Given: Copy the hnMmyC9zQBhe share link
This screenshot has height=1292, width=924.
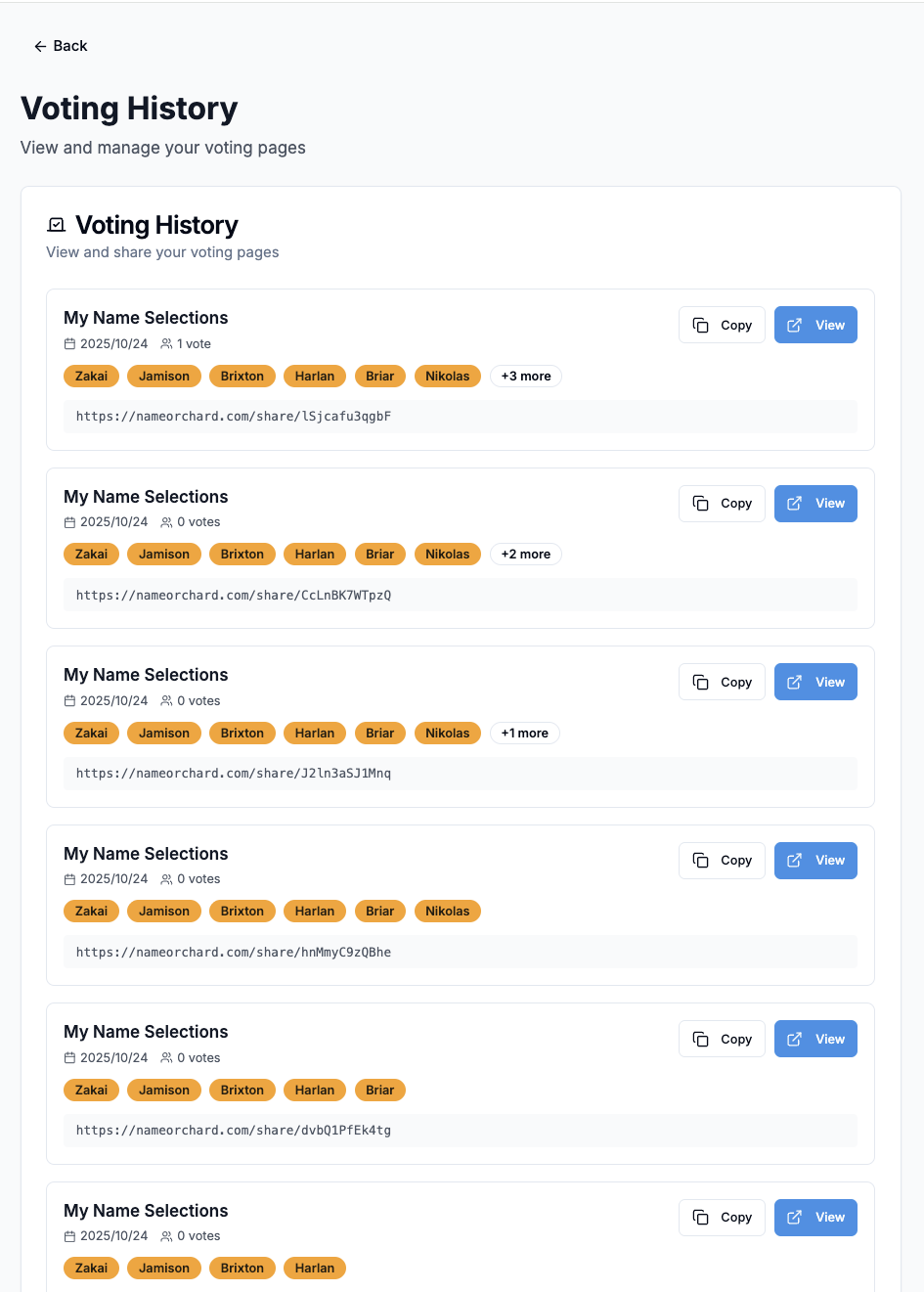Looking at the screenshot, I should (x=722, y=861).
